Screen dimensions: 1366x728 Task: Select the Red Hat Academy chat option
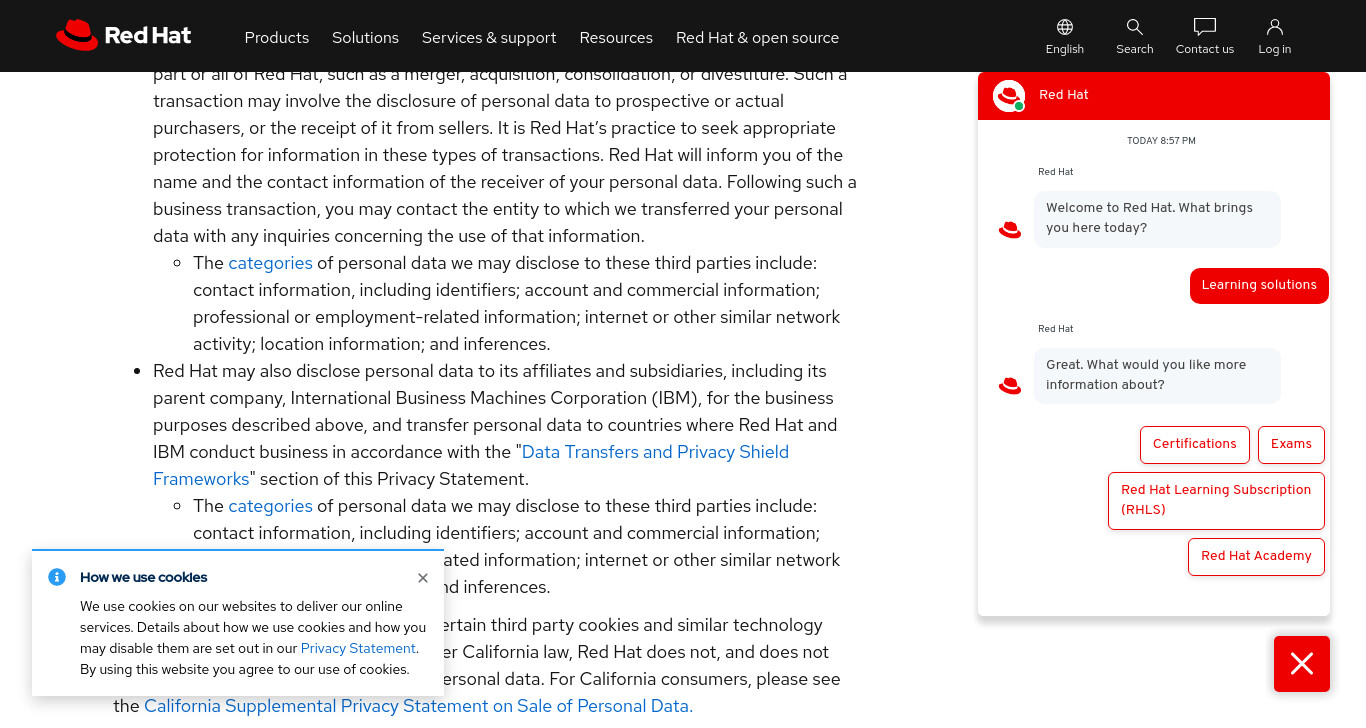pos(1256,556)
